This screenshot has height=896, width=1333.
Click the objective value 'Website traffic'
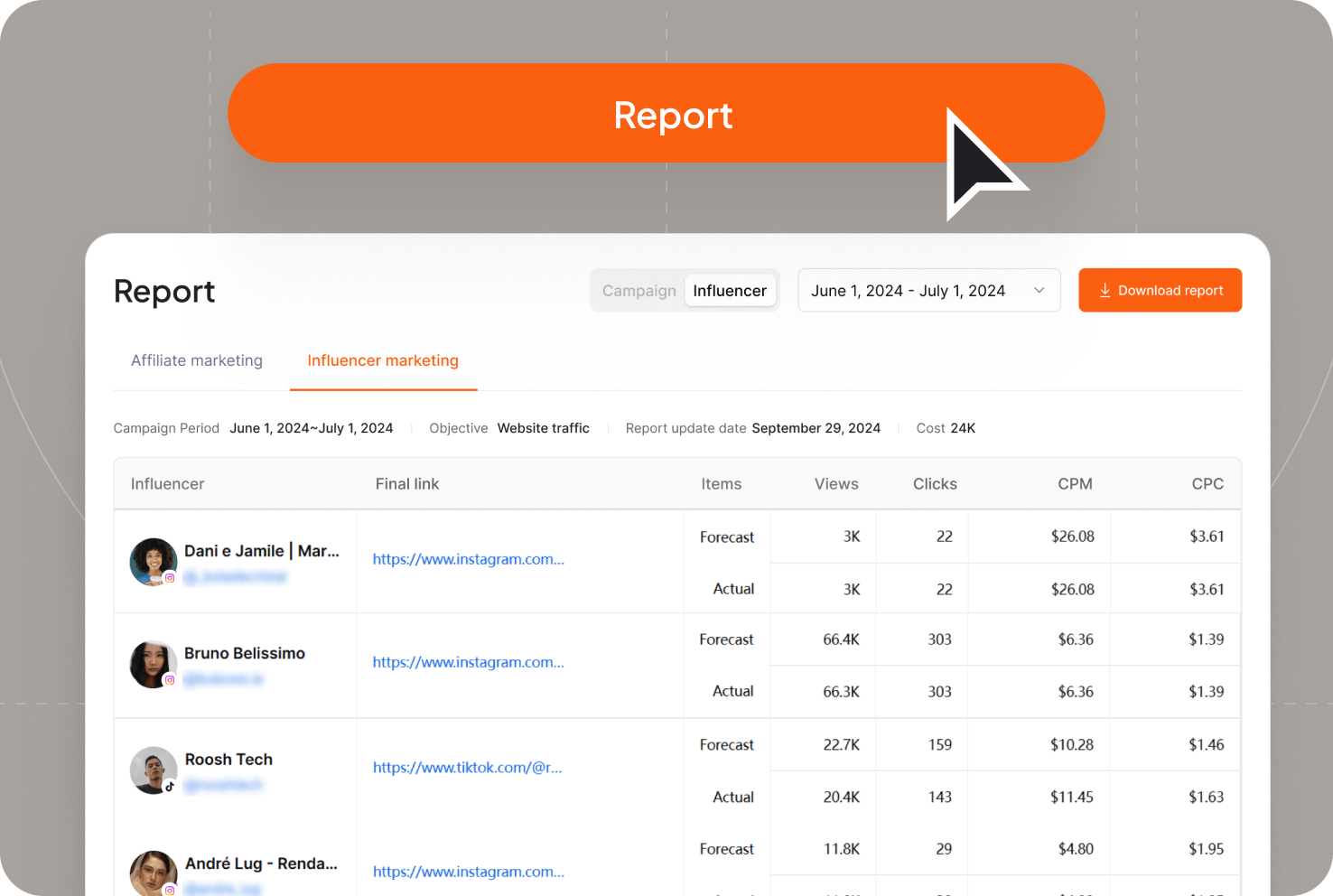[x=544, y=428]
